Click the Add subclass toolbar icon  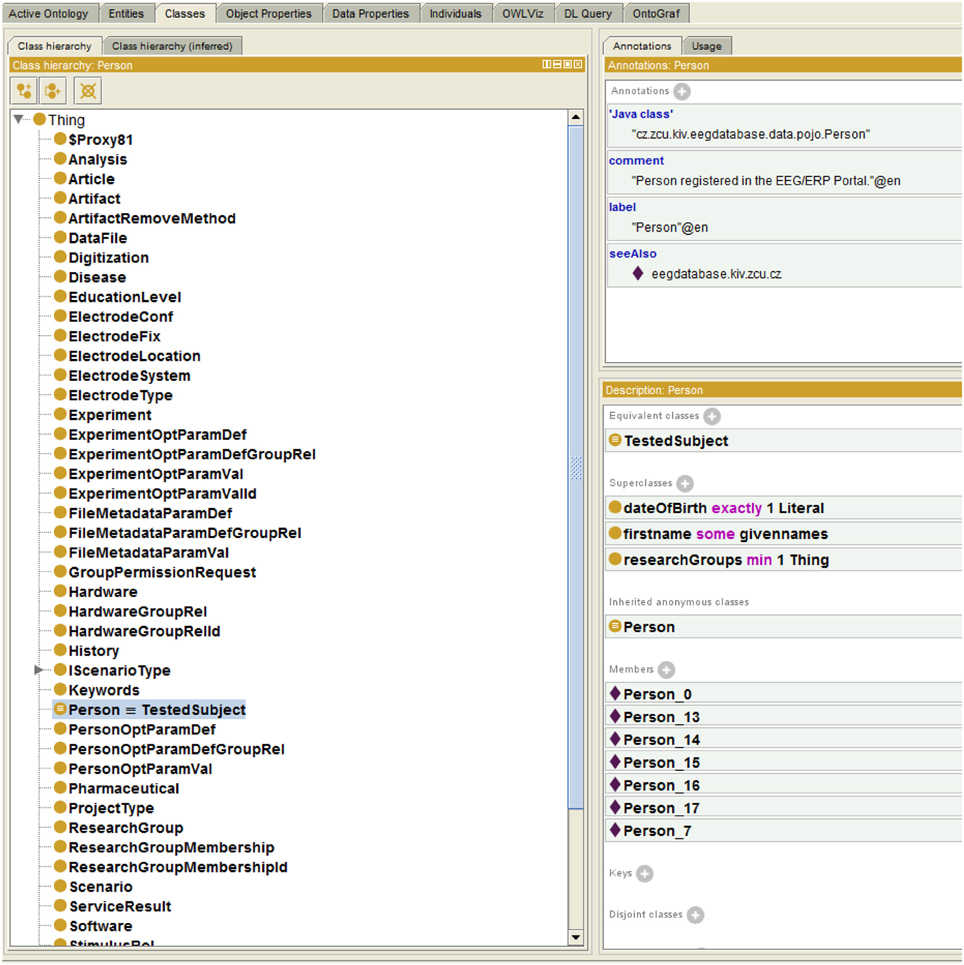point(24,91)
